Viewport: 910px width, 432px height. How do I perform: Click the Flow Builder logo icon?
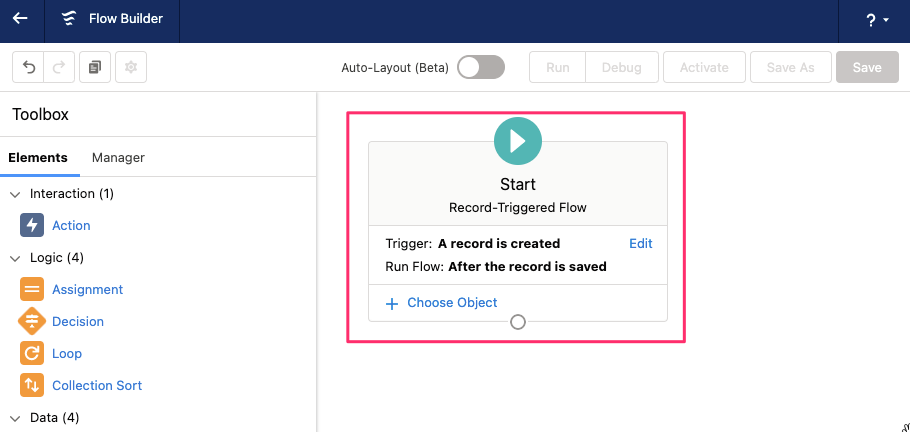click(x=70, y=19)
